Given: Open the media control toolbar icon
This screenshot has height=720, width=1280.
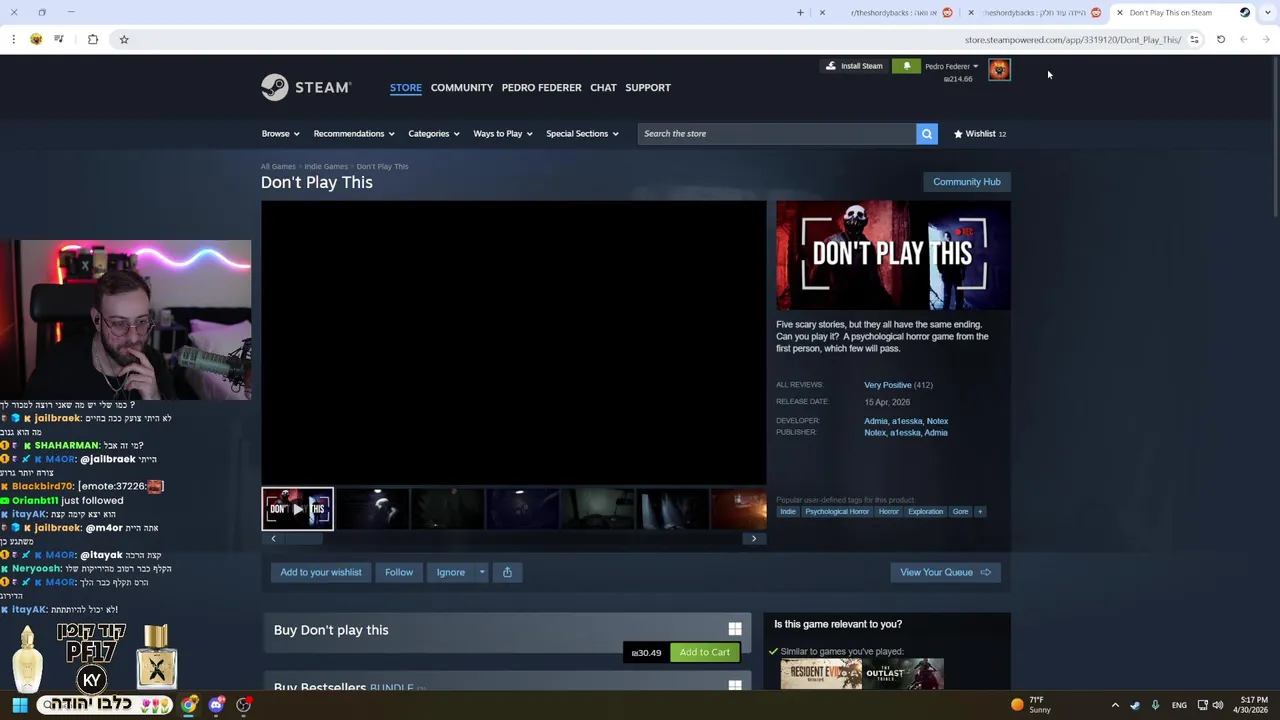Looking at the screenshot, I should tap(59, 39).
